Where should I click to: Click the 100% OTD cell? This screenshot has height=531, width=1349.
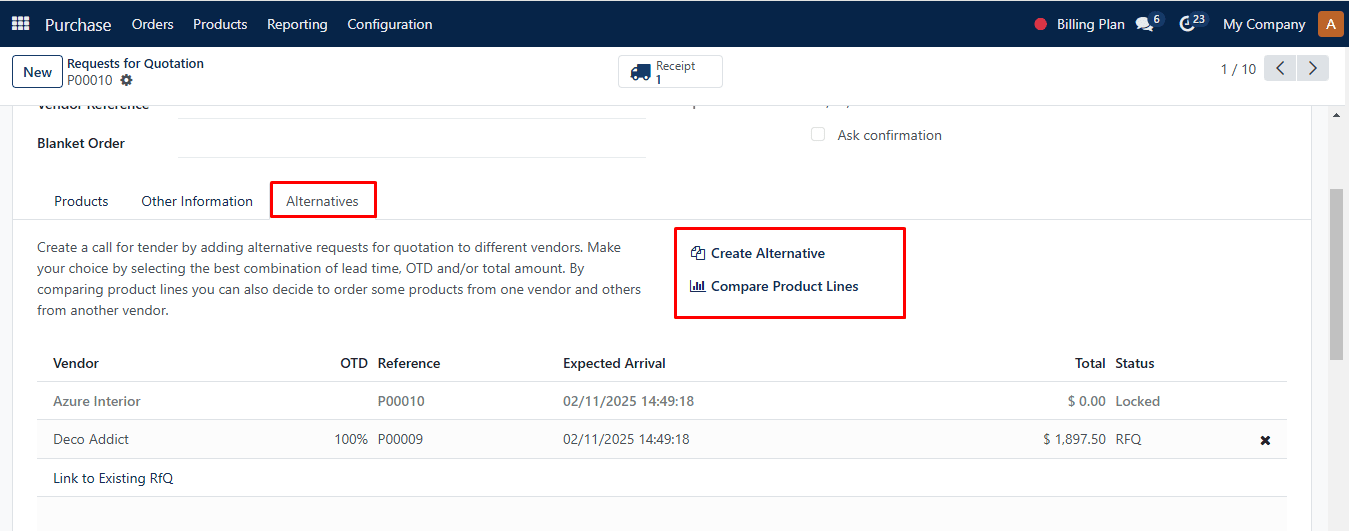[x=351, y=439]
